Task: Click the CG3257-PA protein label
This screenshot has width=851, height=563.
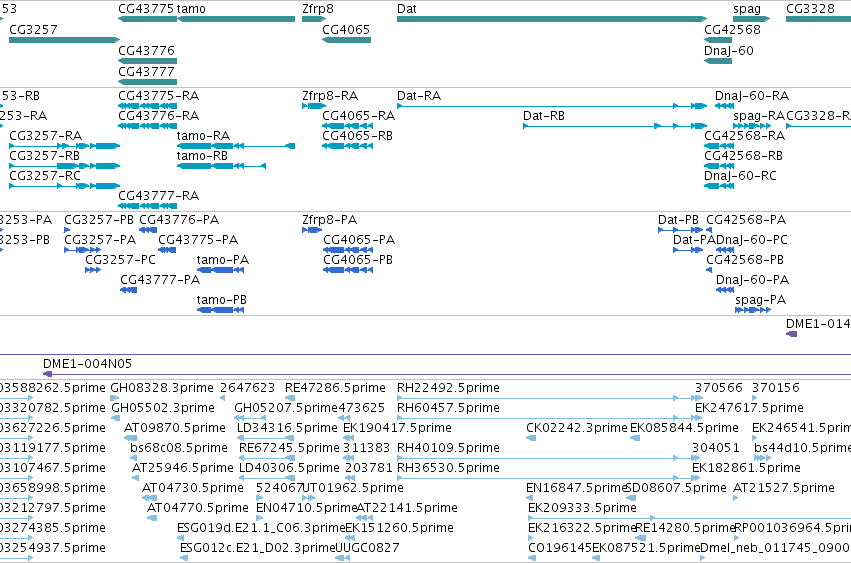Action: 100,240
